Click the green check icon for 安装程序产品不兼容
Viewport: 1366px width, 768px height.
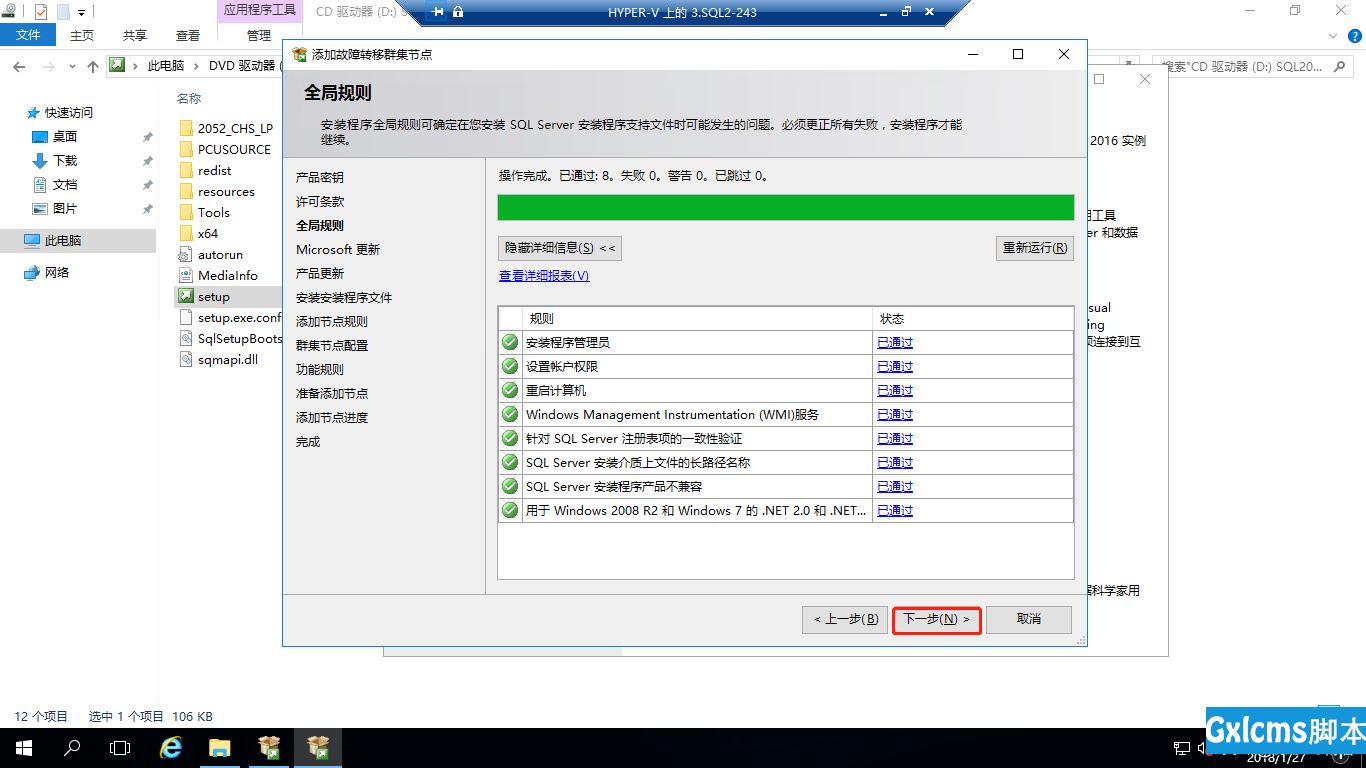click(510, 486)
